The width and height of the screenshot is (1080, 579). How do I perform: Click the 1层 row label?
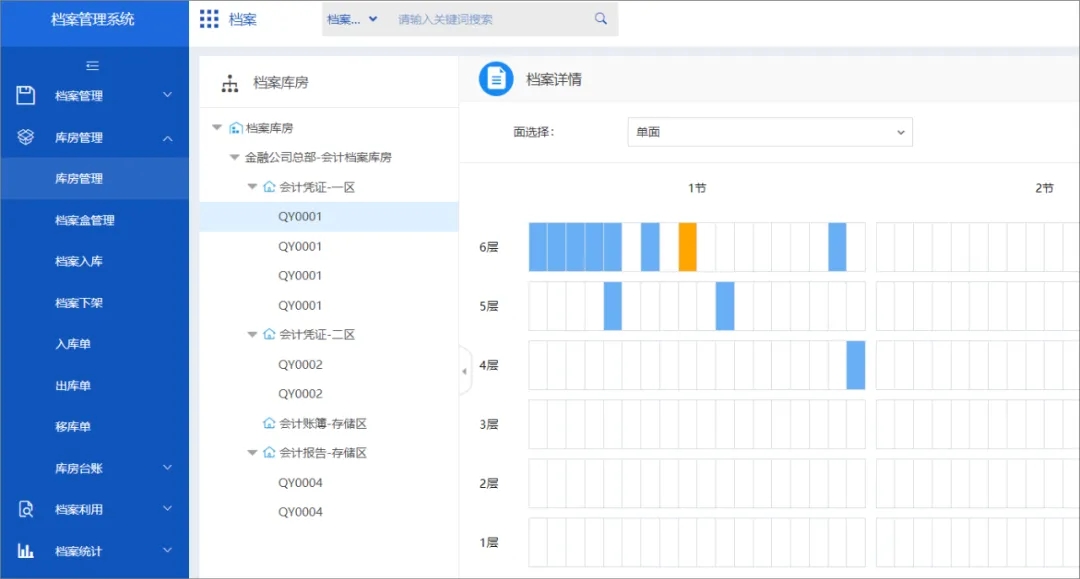pos(488,543)
